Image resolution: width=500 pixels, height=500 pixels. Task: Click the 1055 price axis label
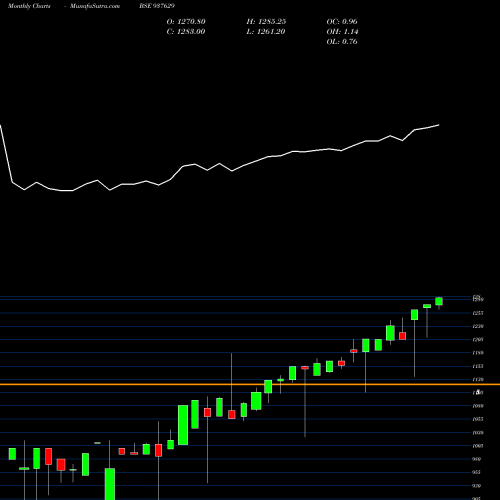tap(478, 419)
